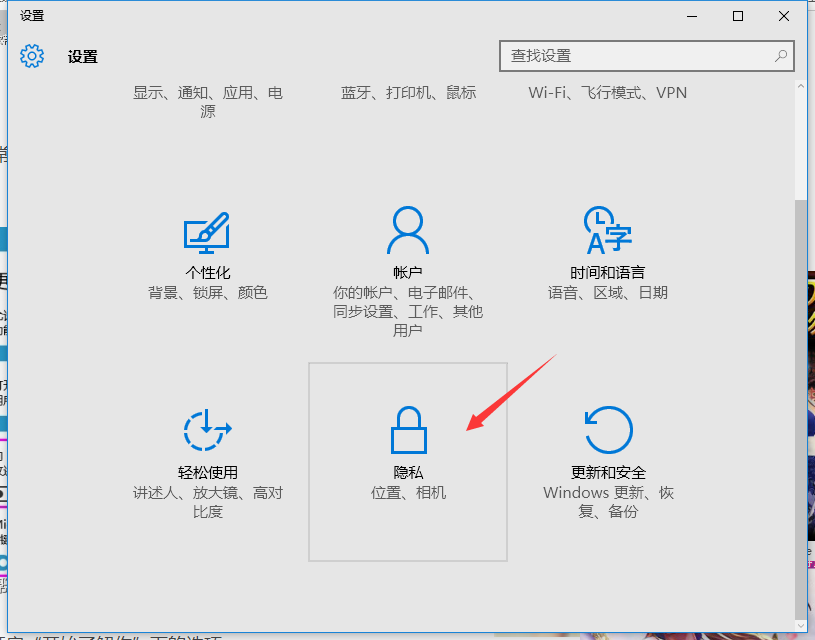This screenshot has width=815, height=640.
Task: Click the magnifier icon in the search box
Action: (780, 56)
